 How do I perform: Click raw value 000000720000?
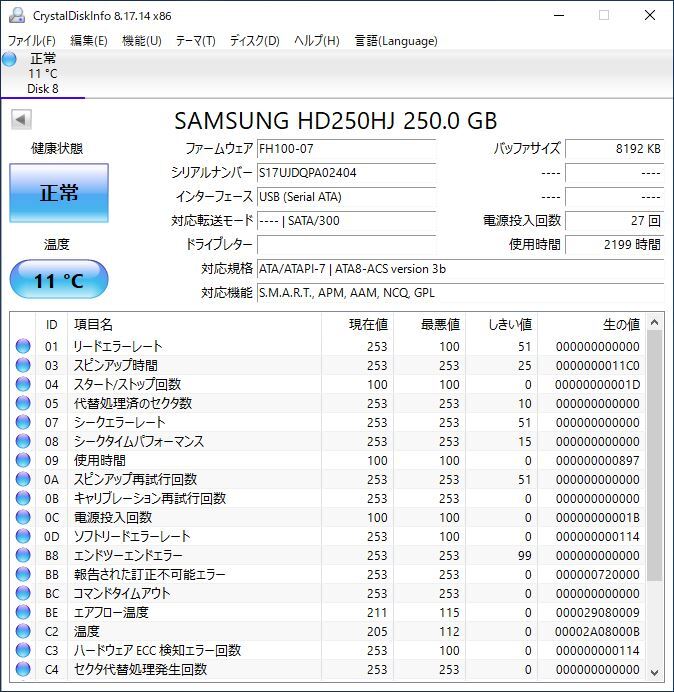[598, 574]
